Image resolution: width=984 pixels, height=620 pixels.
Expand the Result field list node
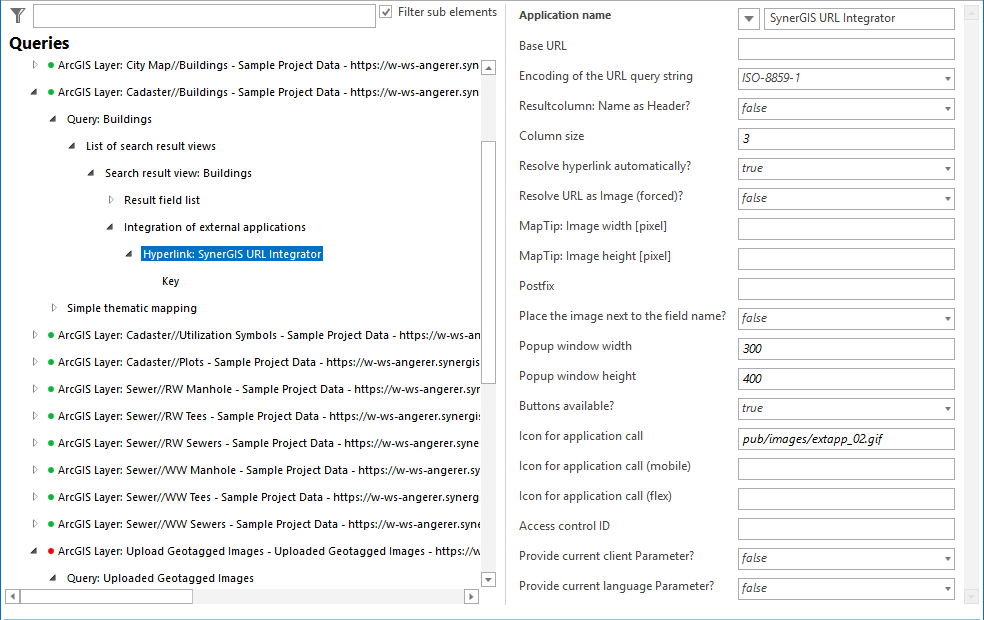(110, 199)
